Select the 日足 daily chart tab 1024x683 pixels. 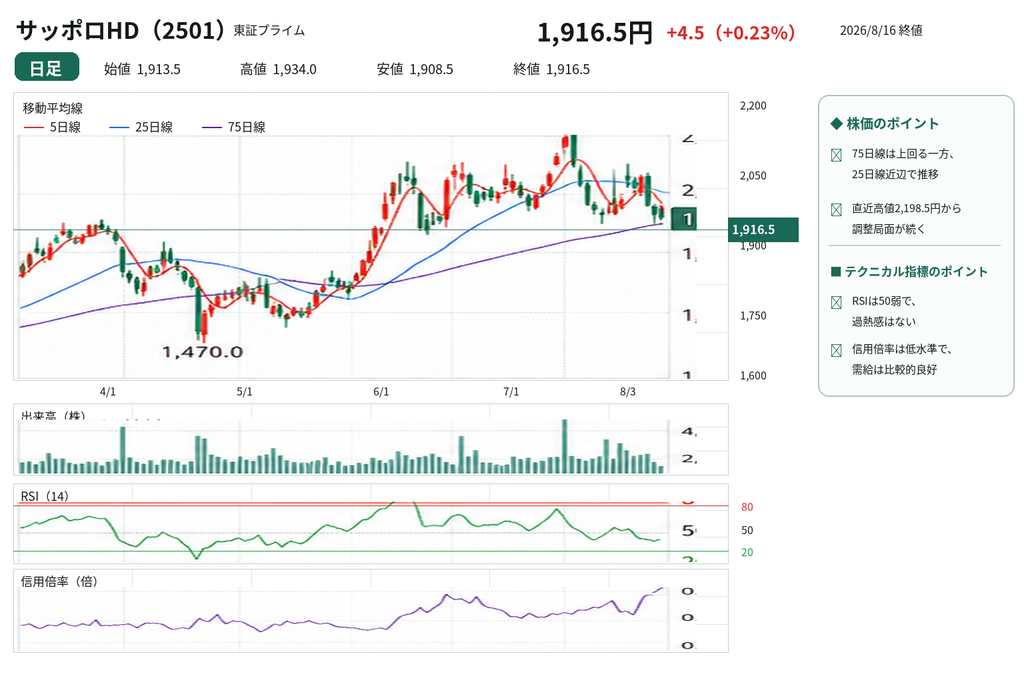[46, 67]
